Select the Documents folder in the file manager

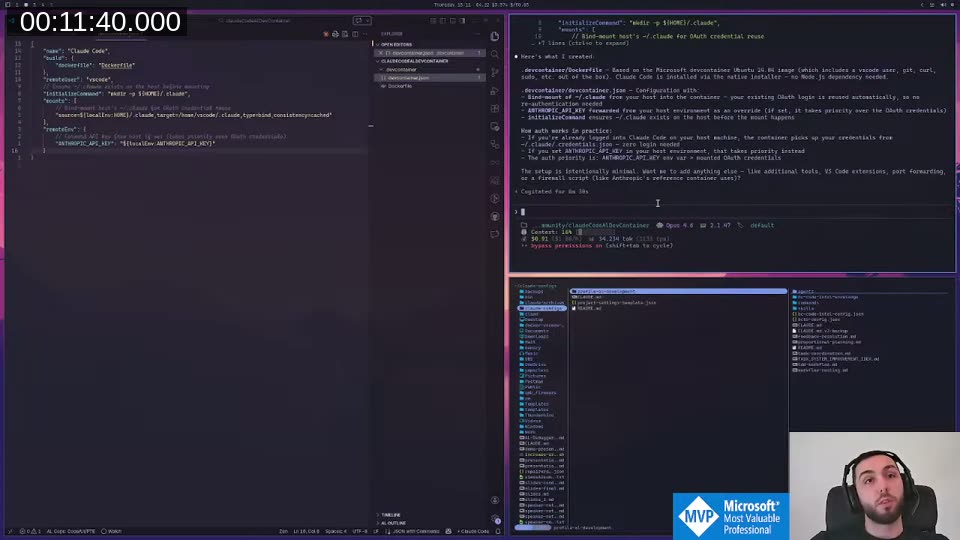click(x=533, y=331)
